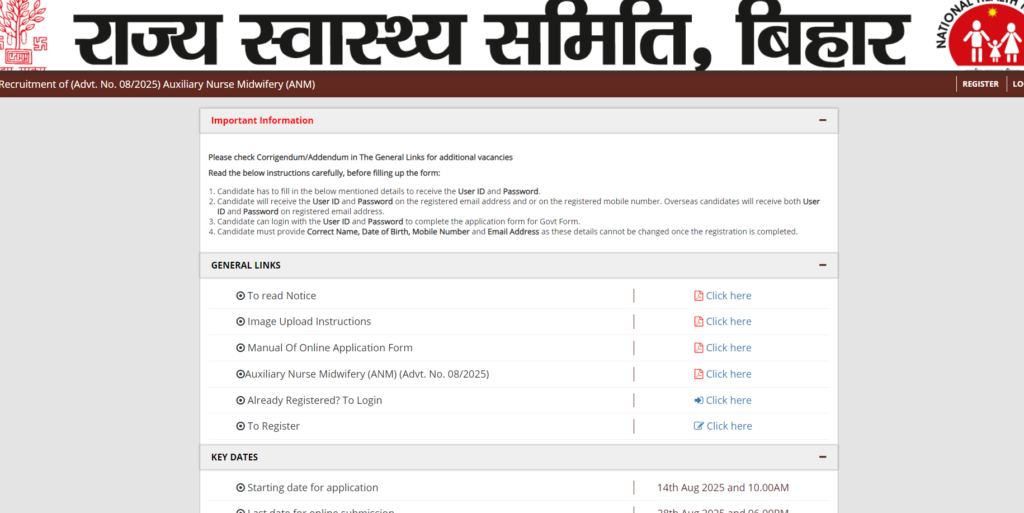This screenshot has width=1024, height=513.
Task: Click the text 'Image Upload Instructions'
Action: pyautogui.click(x=309, y=322)
